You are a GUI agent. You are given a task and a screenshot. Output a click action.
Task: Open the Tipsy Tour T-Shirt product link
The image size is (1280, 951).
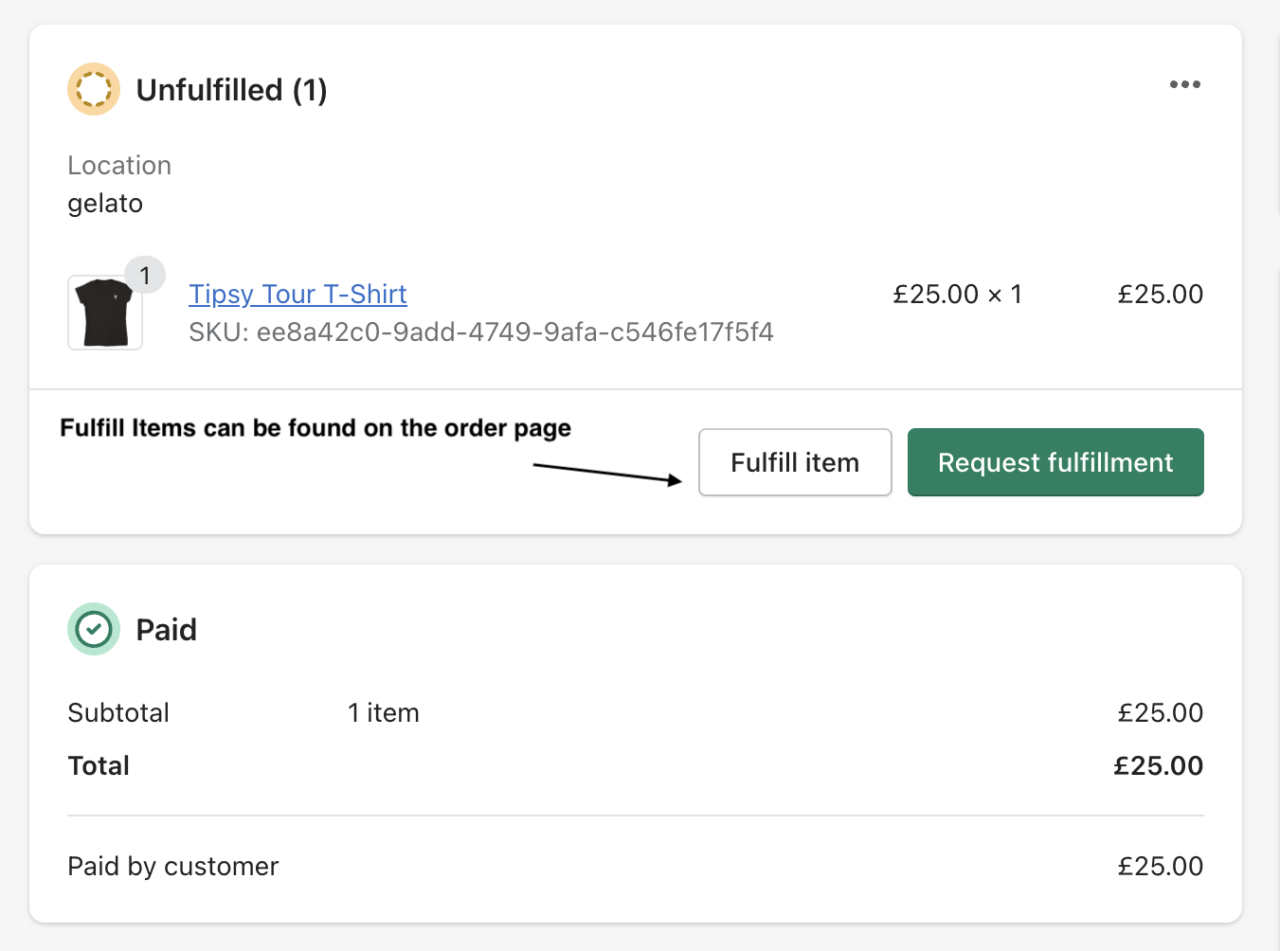[x=297, y=294]
